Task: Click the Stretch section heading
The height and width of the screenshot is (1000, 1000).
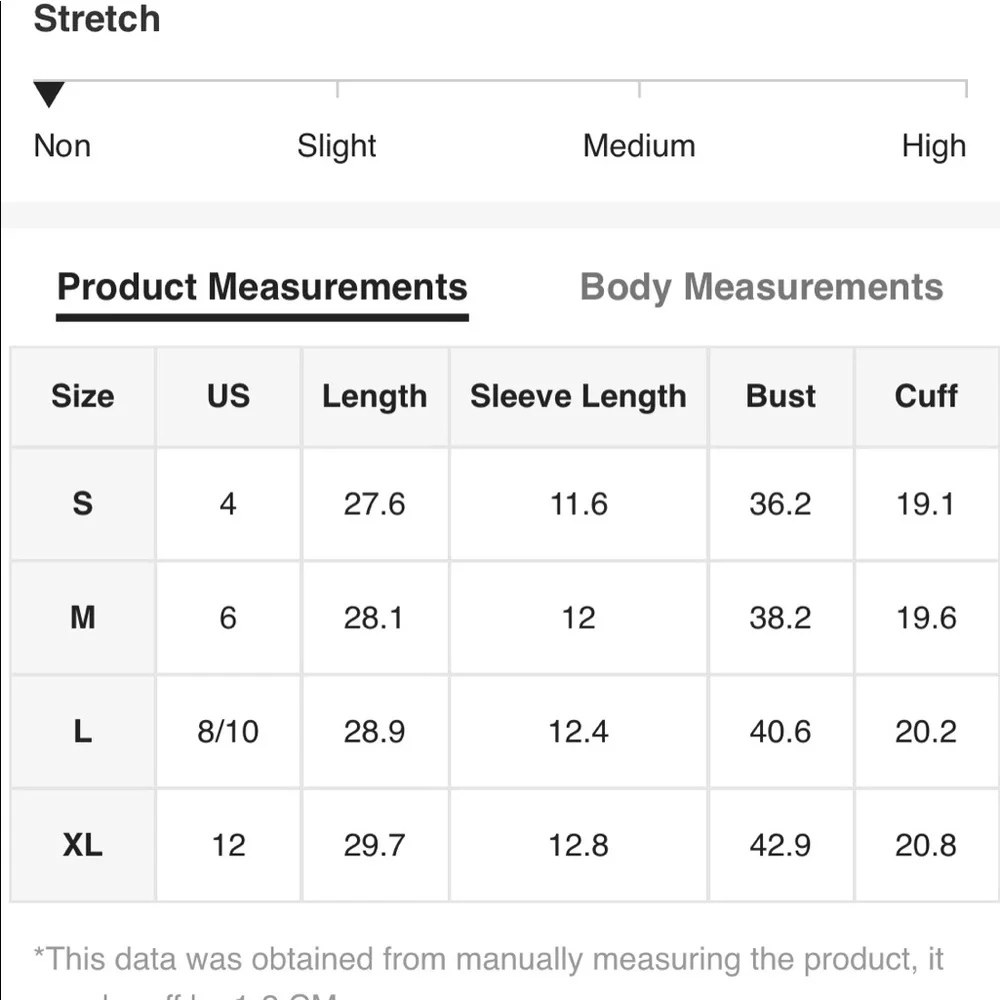Action: click(97, 19)
